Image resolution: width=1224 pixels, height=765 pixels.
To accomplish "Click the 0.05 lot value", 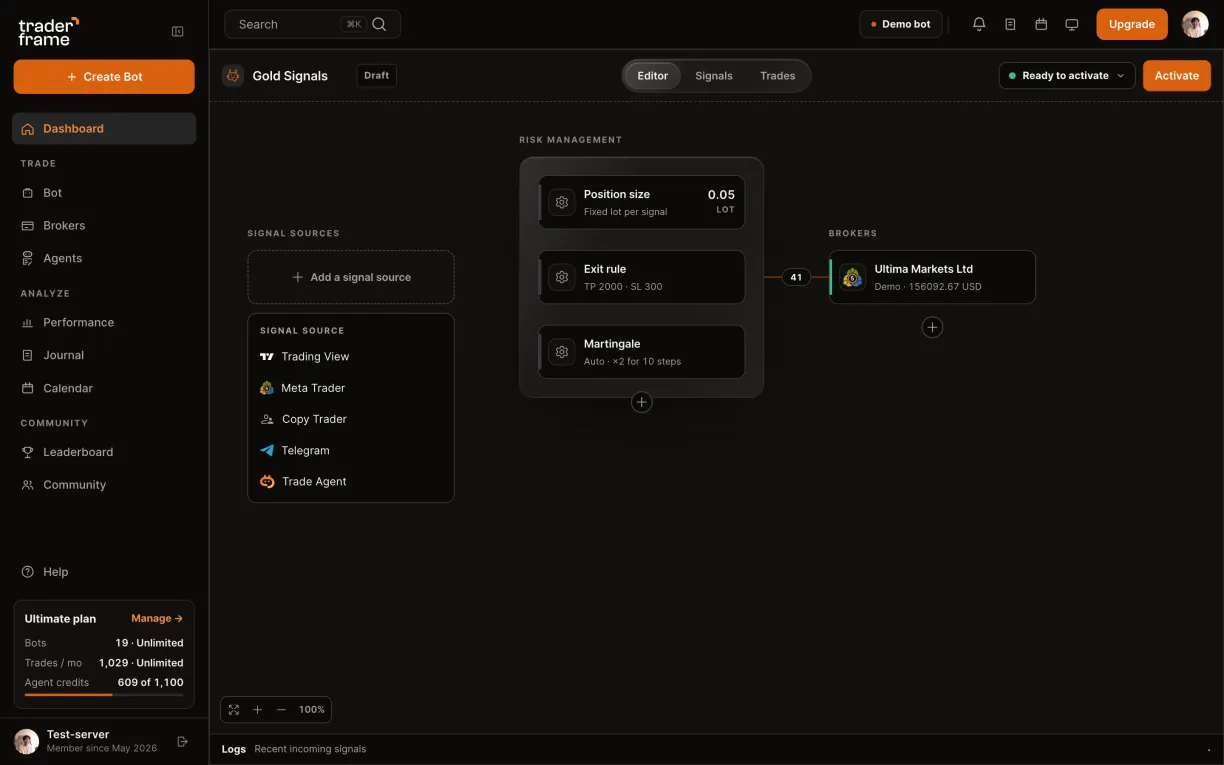I will pyautogui.click(x=721, y=195).
